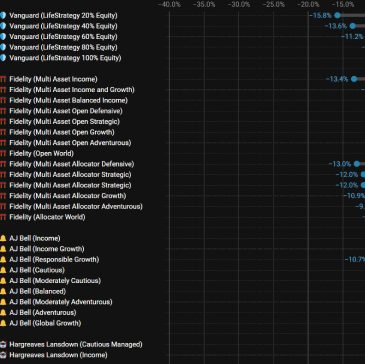Click the shield icon beside Vanguard LifeStrategy 80% Equity

pos(3,47)
